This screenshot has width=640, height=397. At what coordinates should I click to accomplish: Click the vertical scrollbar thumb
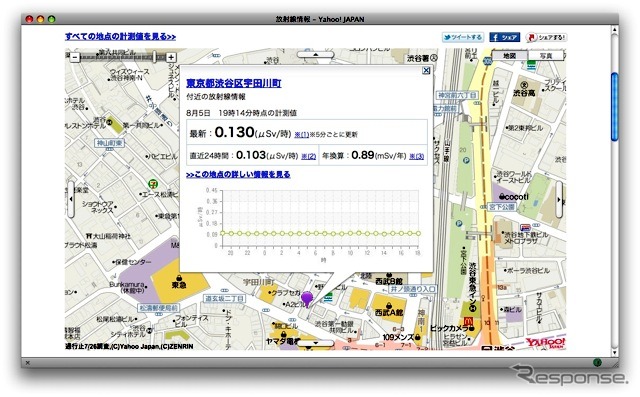click(x=615, y=107)
